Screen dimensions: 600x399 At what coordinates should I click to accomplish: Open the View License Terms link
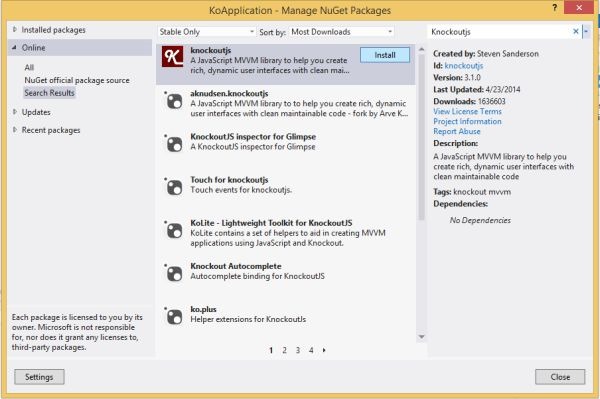(467, 111)
